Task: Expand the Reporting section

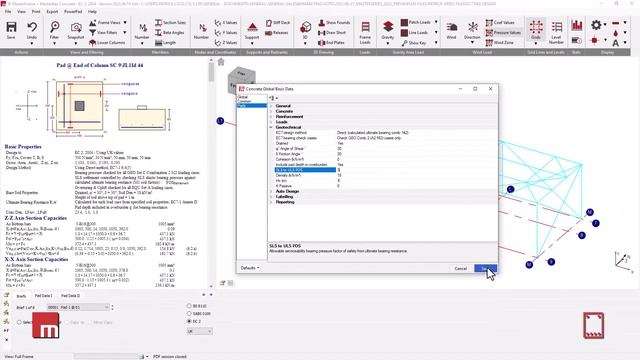Action: coord(271,202)
